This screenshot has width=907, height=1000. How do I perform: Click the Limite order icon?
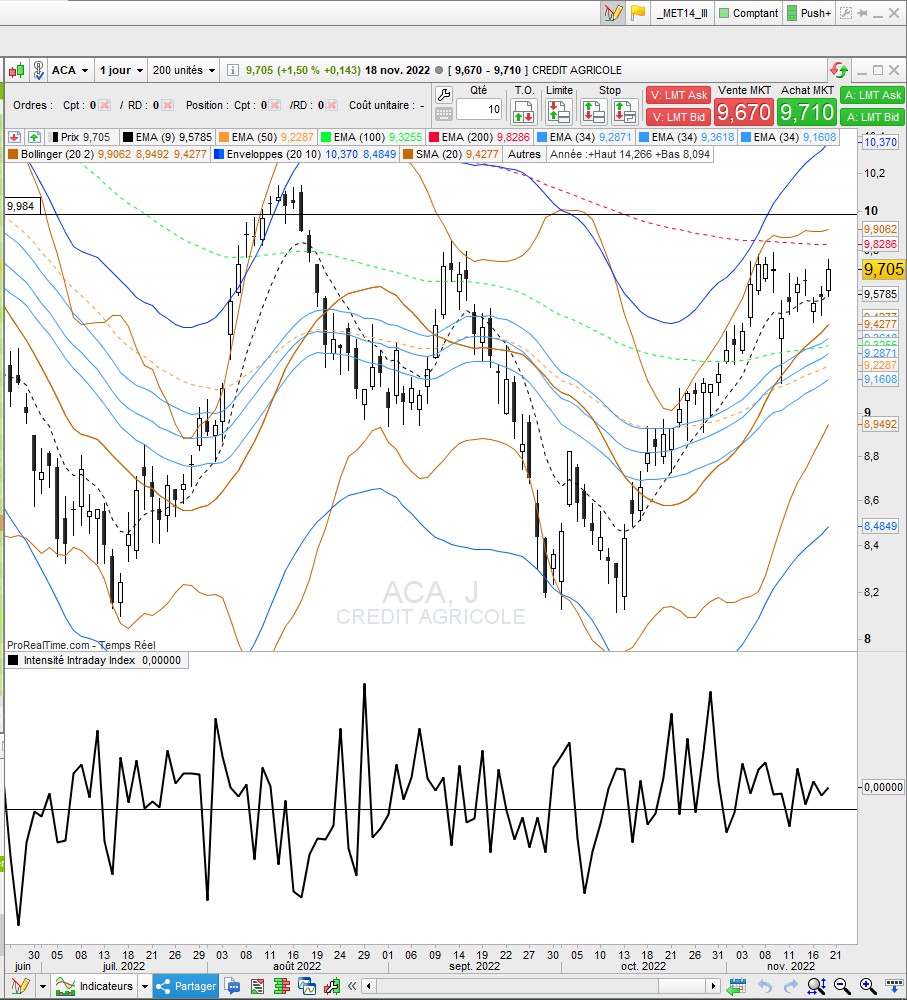(559, 112)
